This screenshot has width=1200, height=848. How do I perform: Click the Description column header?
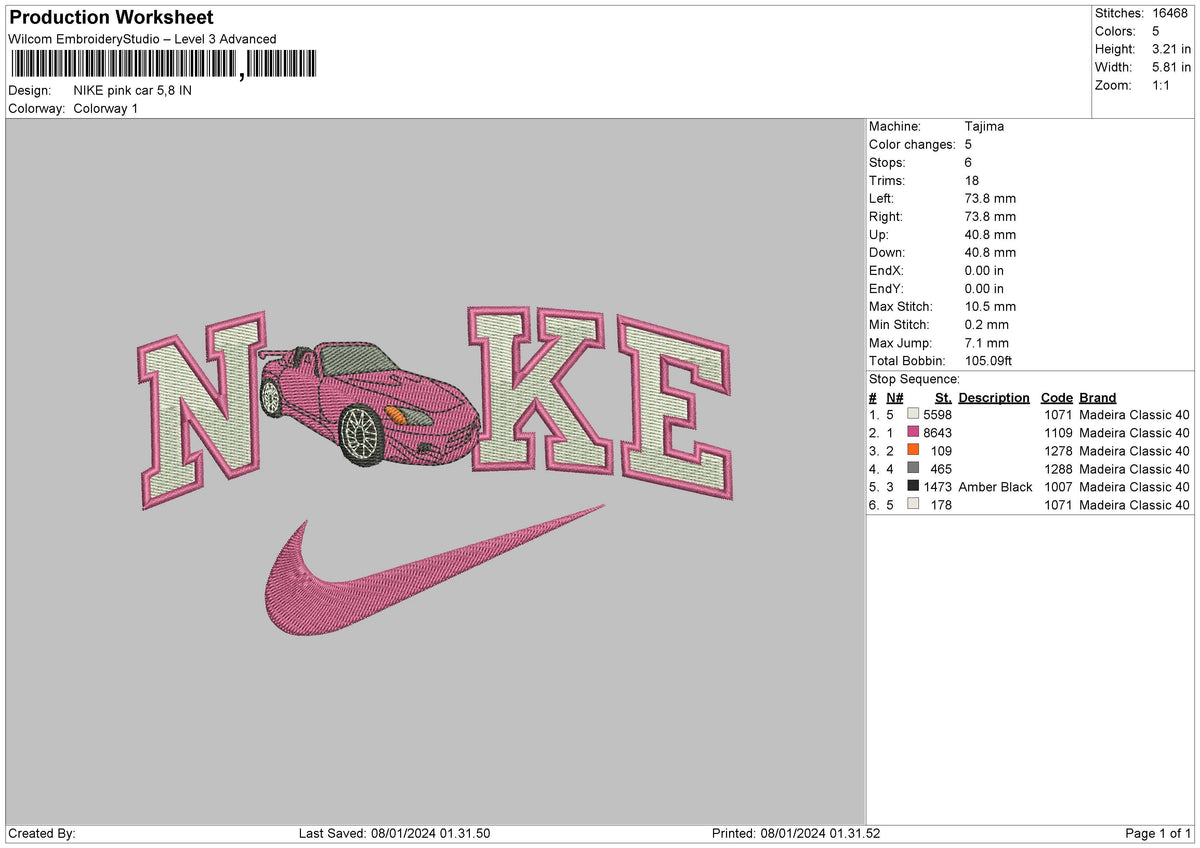[994, 397]
